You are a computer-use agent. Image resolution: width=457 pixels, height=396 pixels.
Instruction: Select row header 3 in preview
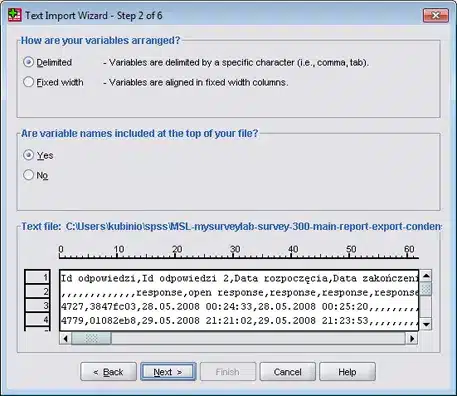click(37, 305)
